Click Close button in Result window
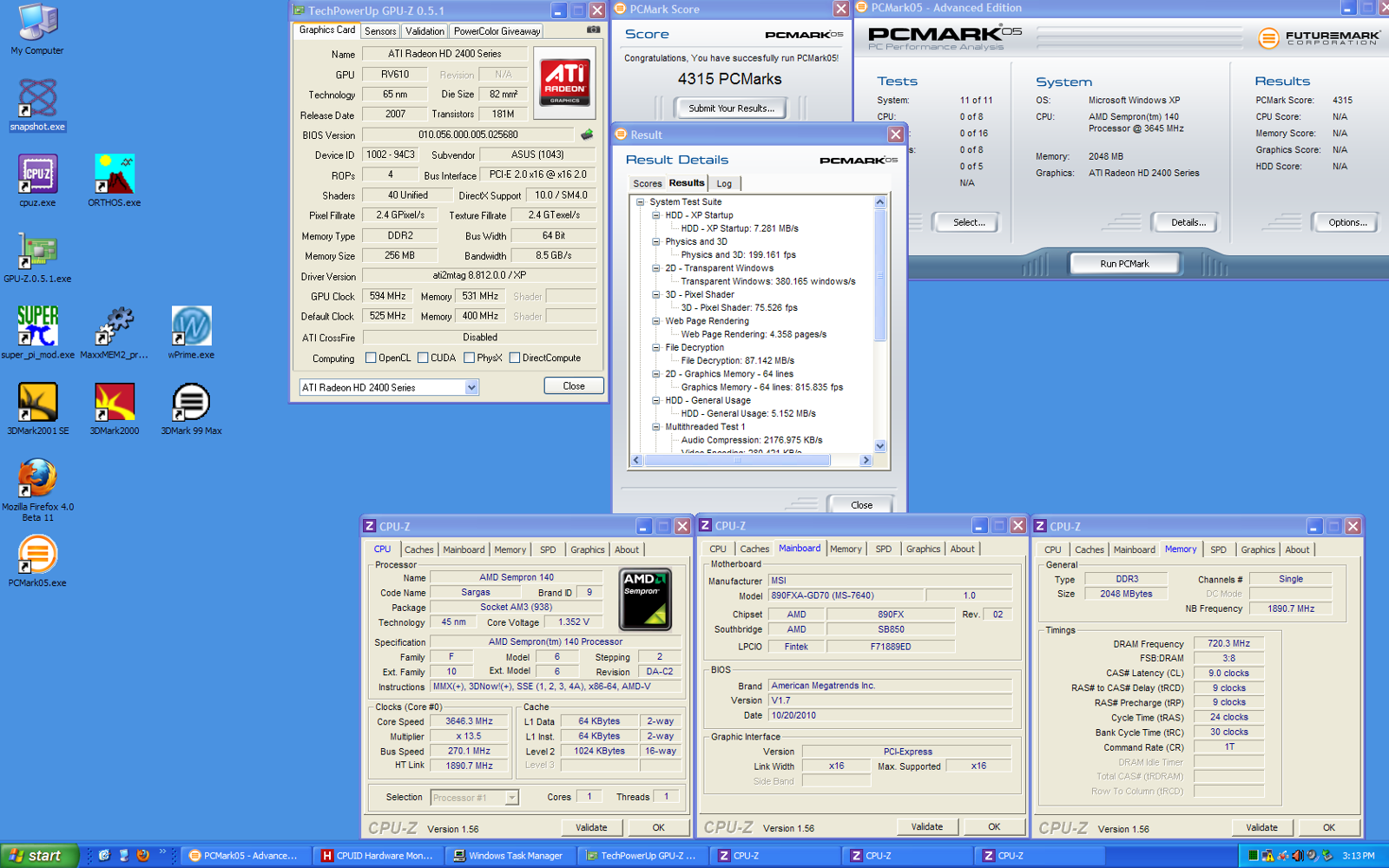This screenshot has height=868, width=1389. (x=861, y=504)
